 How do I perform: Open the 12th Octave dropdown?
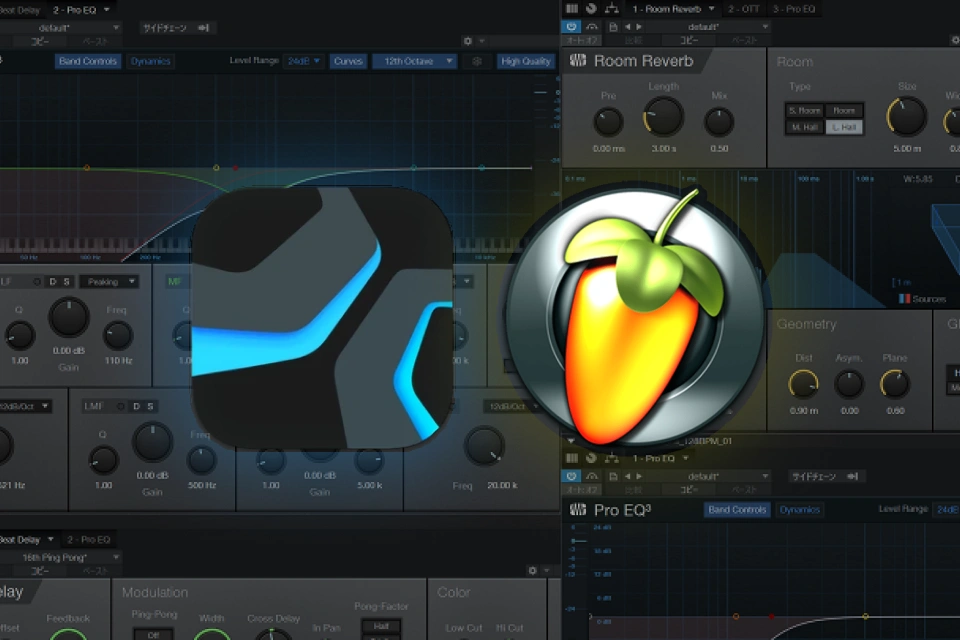tap(415, 61)
